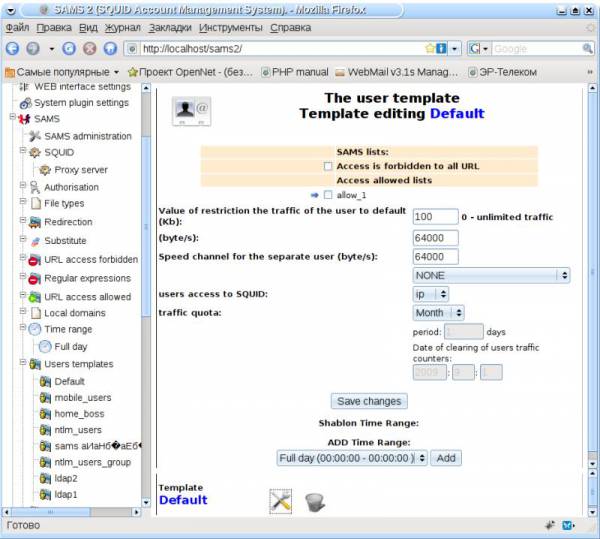This screenshot has width=600, height=539.
Task: Open the Журнал menu
Action: click(x=123, y=28)
